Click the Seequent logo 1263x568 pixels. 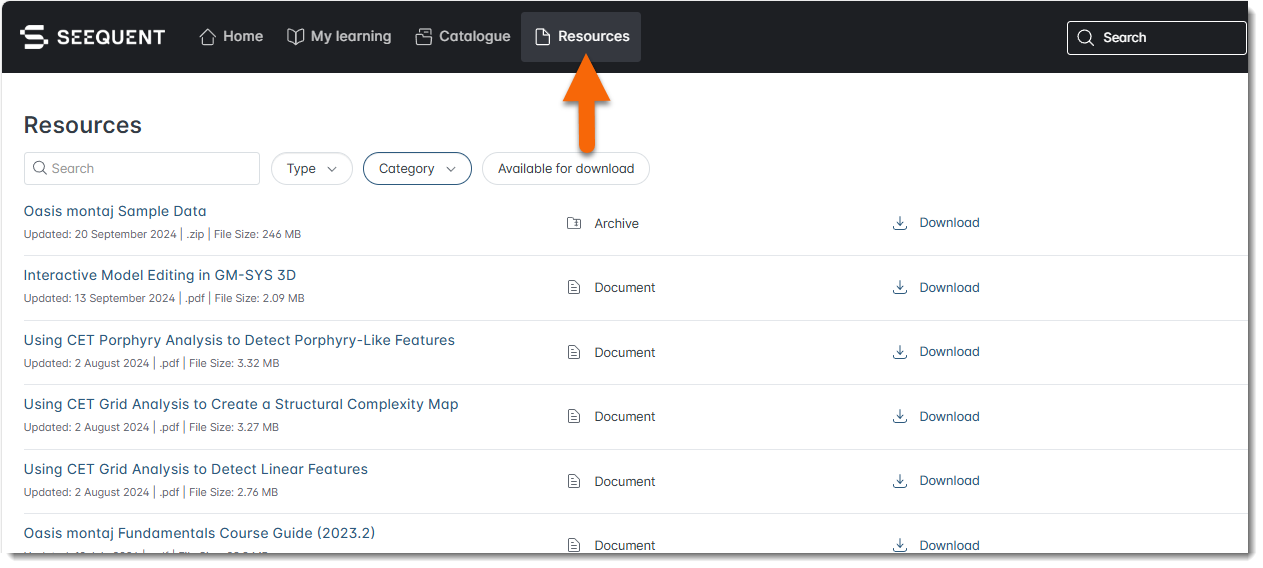point(92,37)
